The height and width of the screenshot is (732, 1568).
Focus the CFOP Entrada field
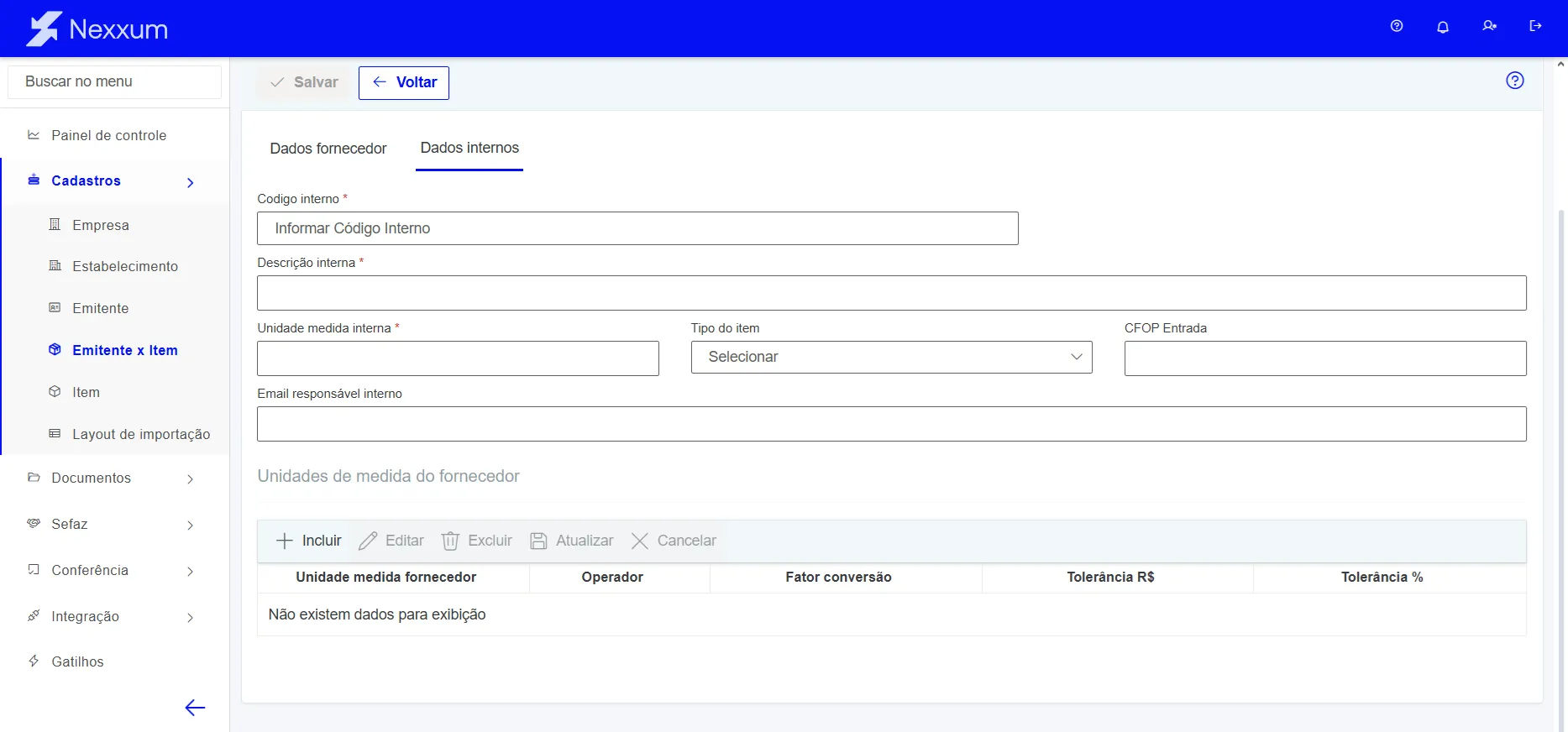point(1325,358)
